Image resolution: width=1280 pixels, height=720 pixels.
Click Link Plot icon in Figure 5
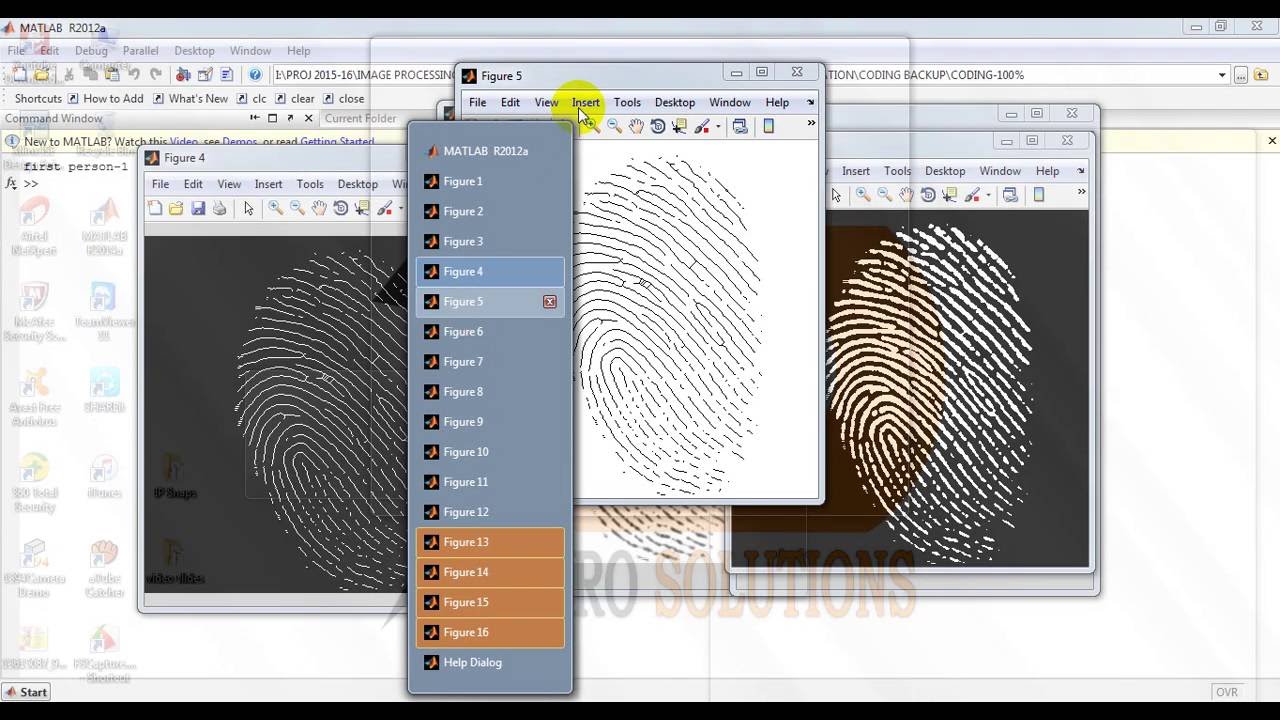click(740, 126)
